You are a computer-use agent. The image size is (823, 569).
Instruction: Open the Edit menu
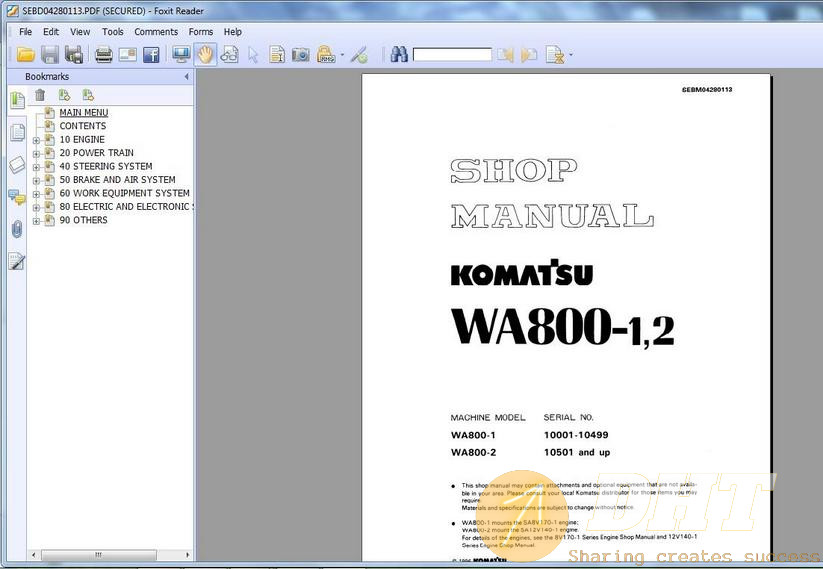tap(50, 31)
